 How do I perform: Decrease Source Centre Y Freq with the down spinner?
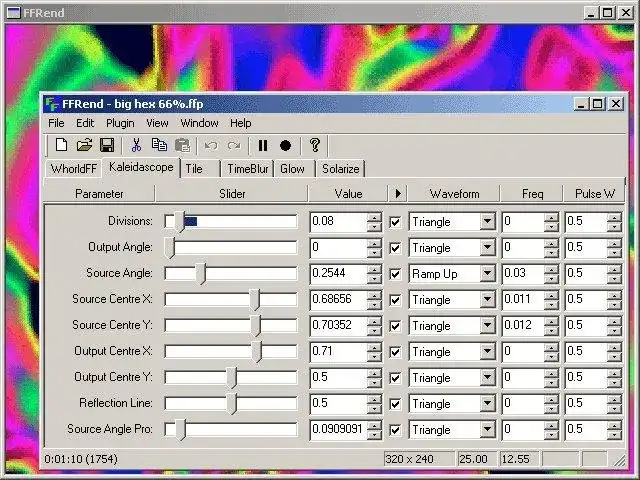click(551, 330)
